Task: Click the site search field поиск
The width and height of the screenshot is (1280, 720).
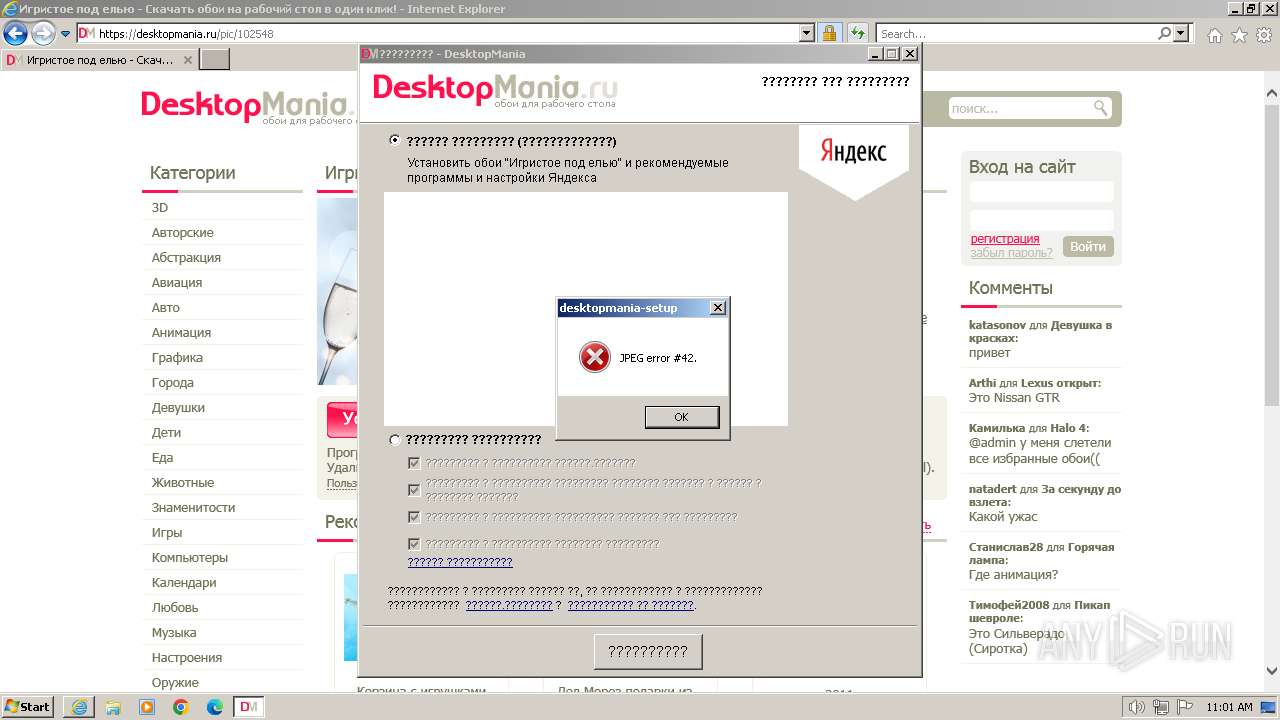Action: click(x=1018, y=108)
